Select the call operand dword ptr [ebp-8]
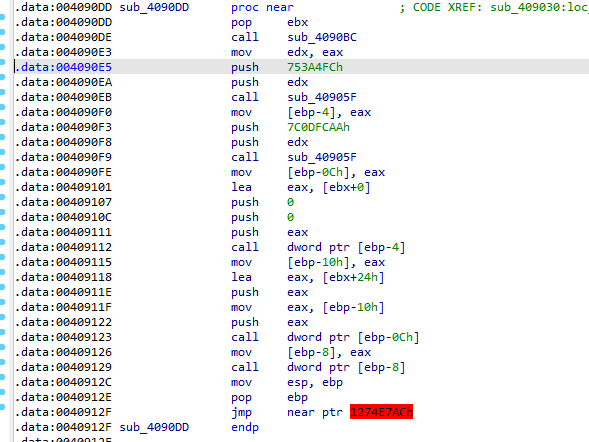Viewport: 589px width, 442px height. click(346, 367)
